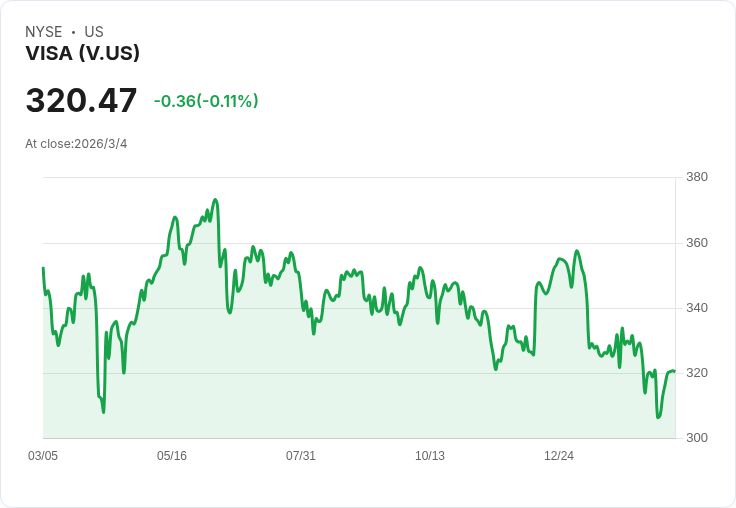Click the 03/05 date axis label

click(x=43, y=456)
